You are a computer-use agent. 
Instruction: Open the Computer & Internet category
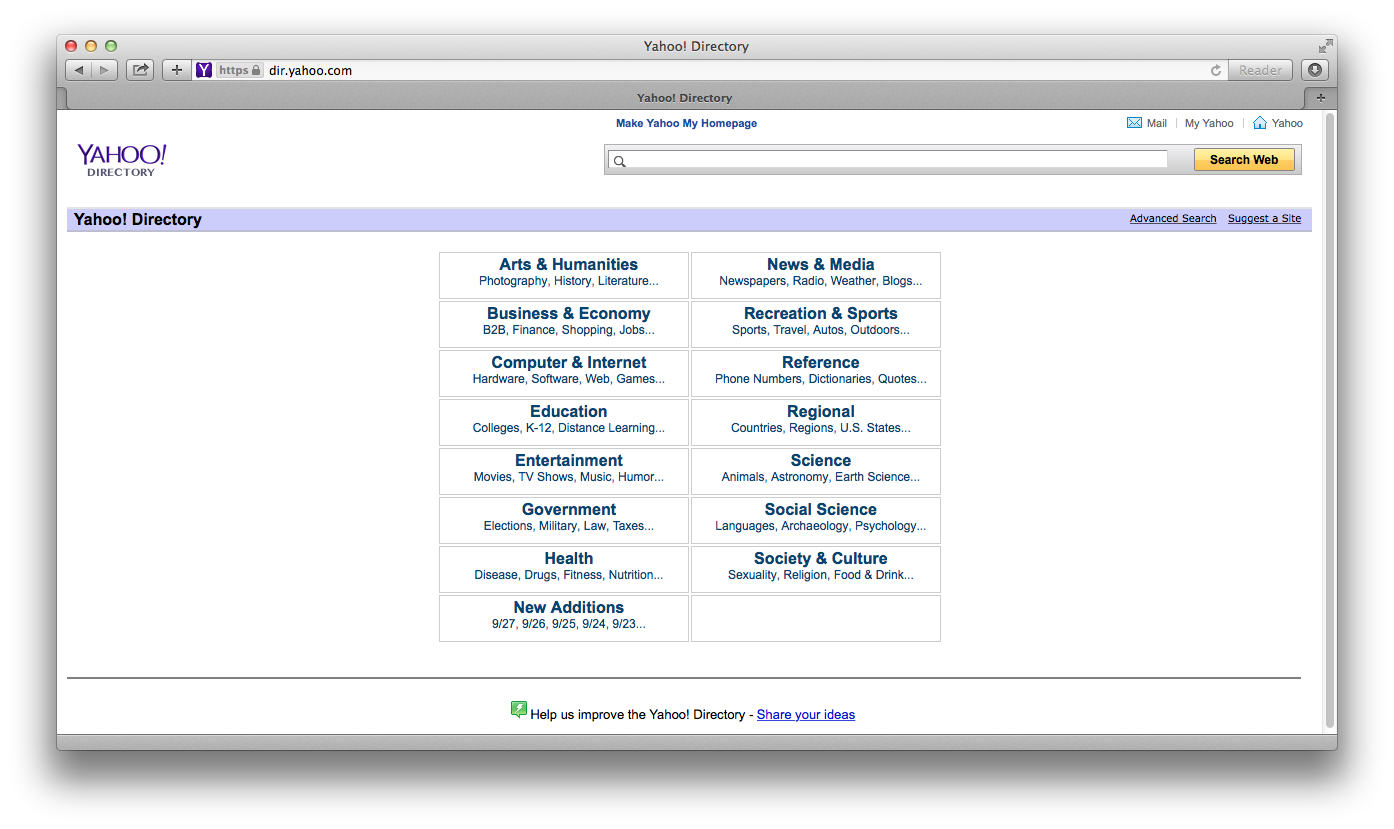pos(568,362)
